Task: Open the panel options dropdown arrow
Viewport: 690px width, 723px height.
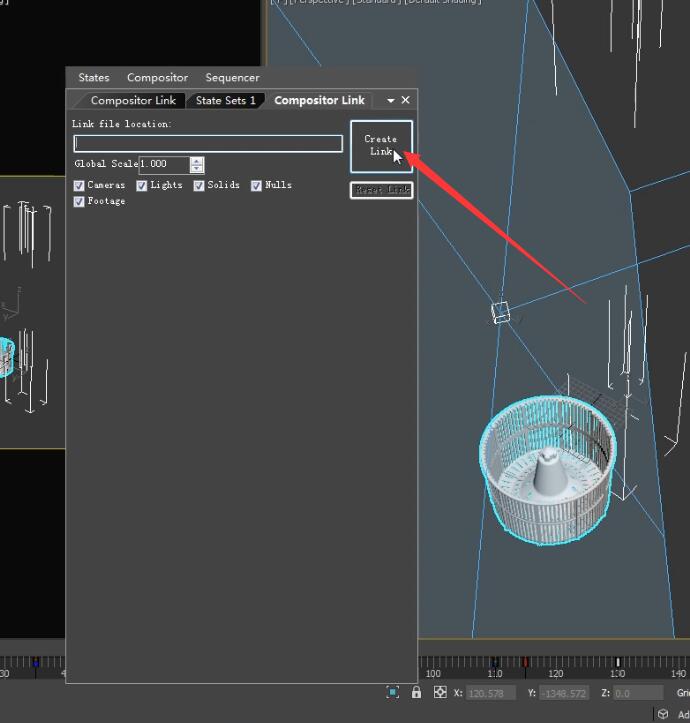Action: click(x=391, y=100)
